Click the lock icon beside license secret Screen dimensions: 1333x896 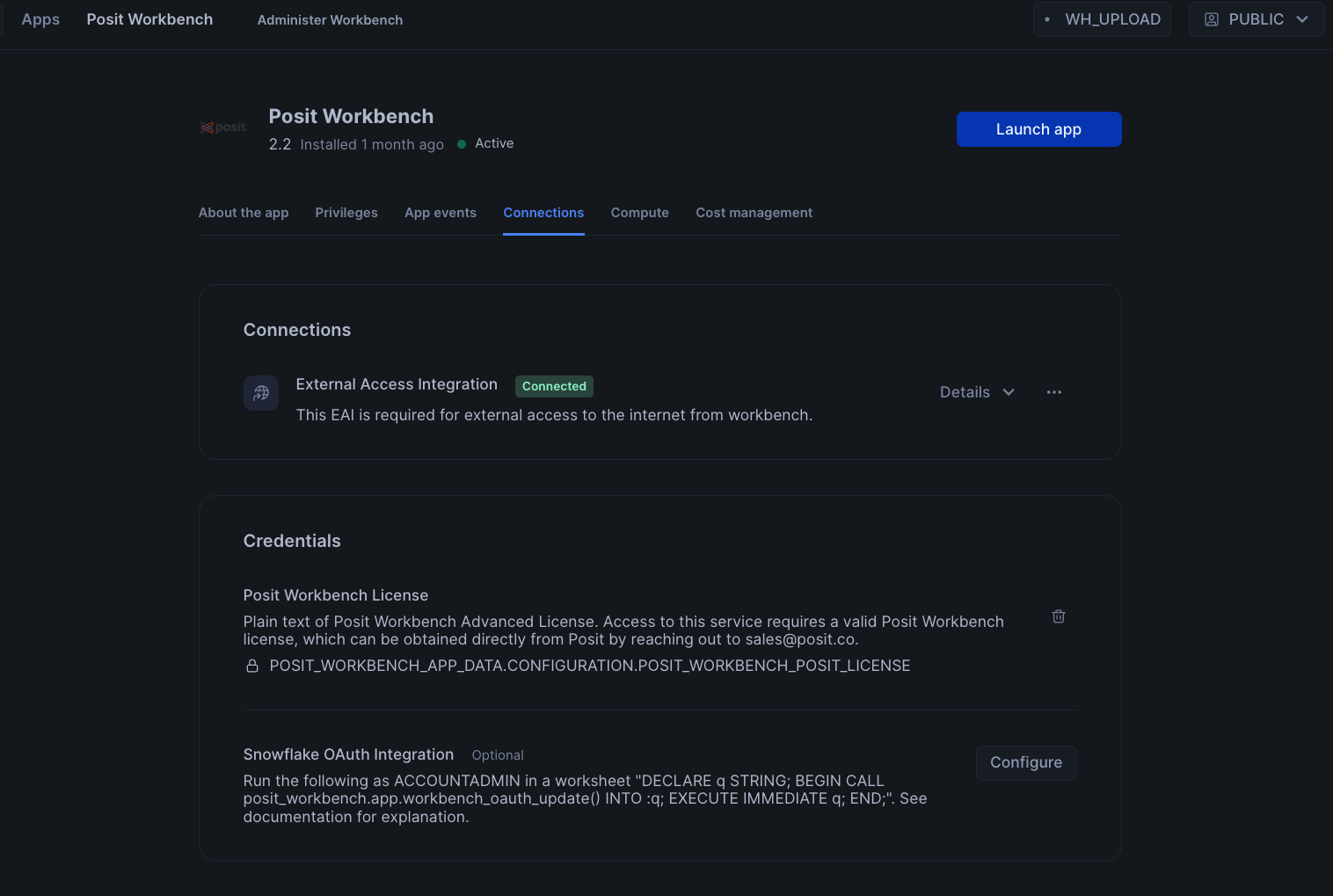(252, 666)
